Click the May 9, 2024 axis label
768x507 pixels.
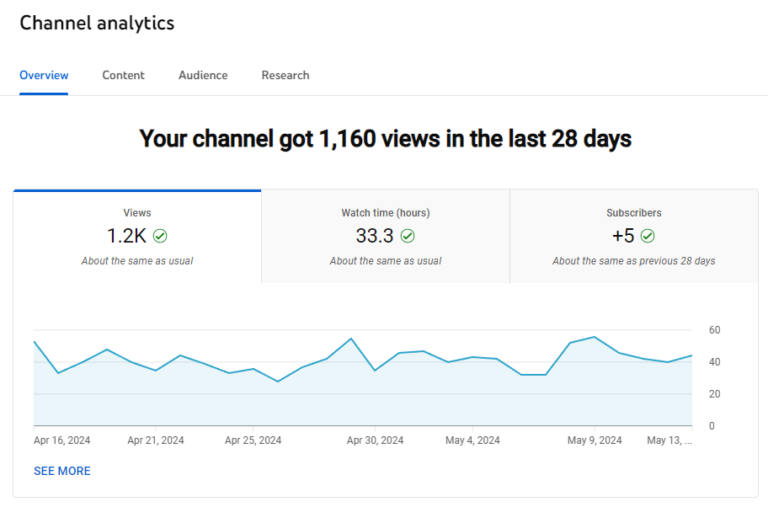[595, 440]
